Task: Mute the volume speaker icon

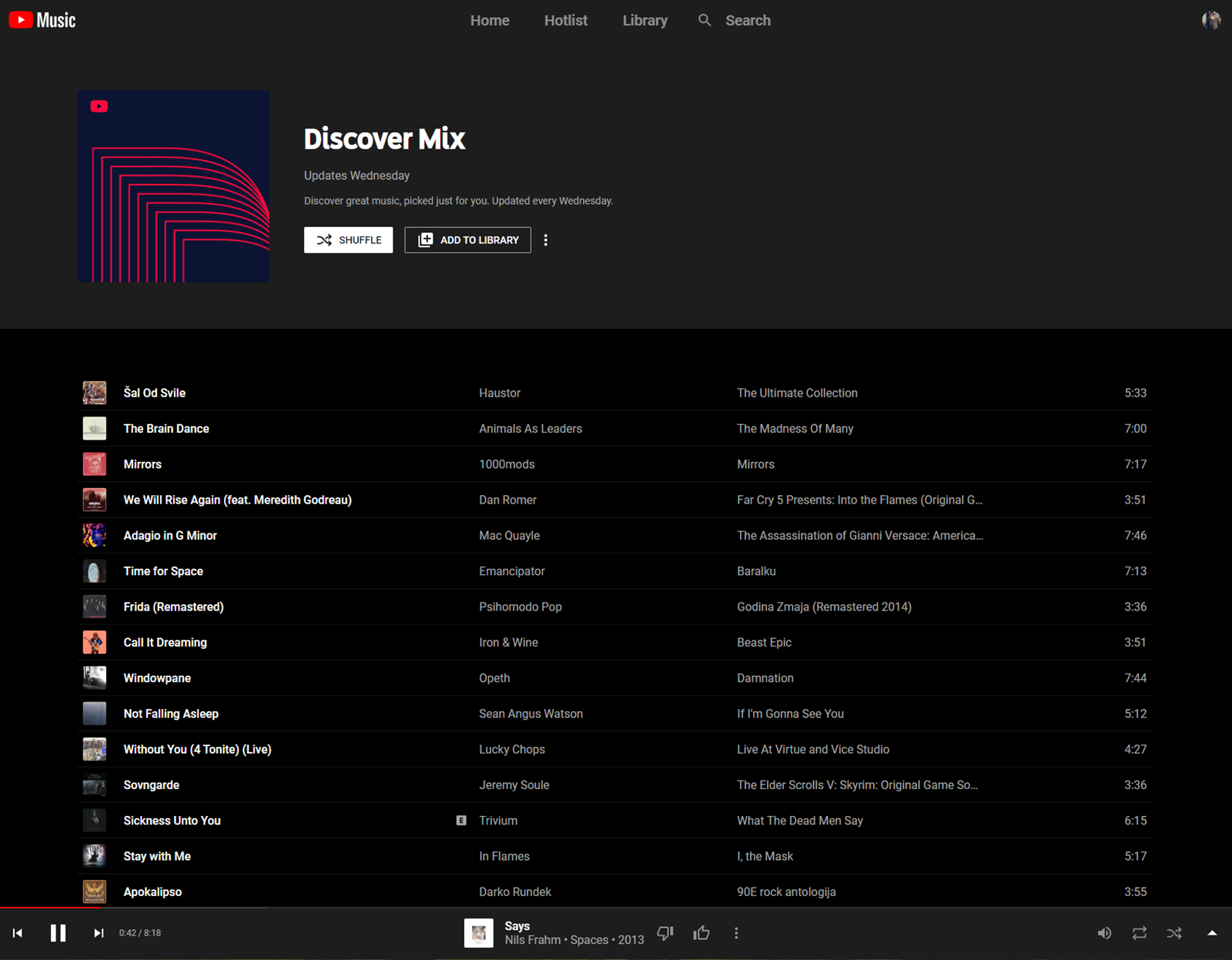Action: [1104, 933]
